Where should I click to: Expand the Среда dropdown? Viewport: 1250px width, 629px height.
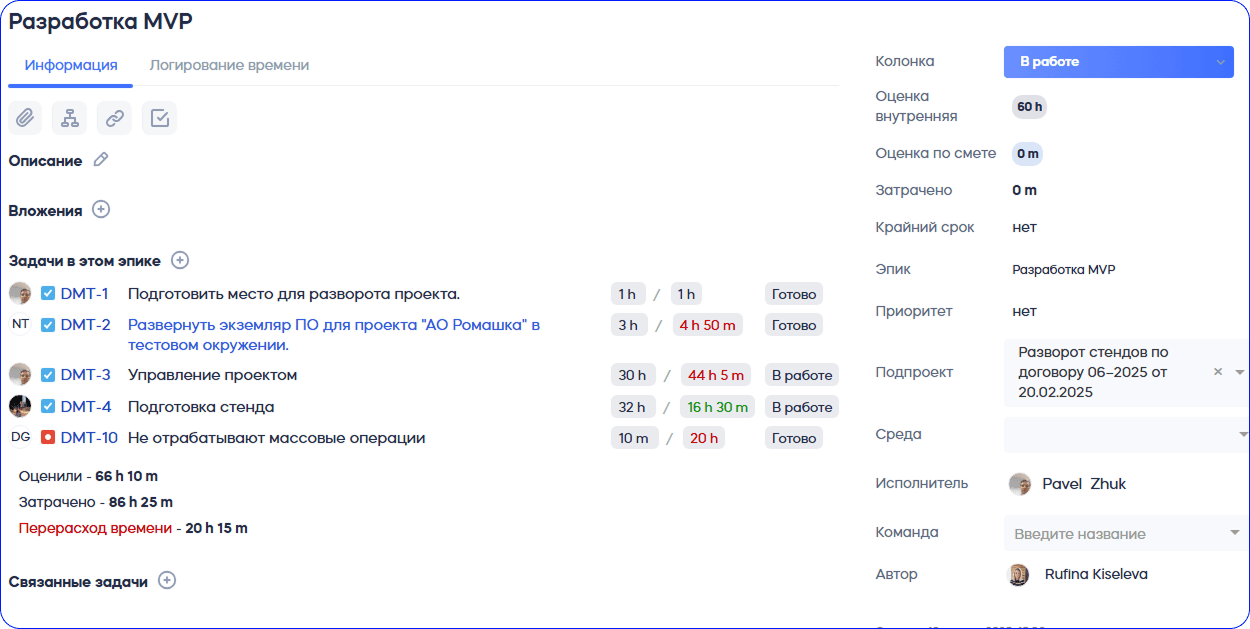click(x=1126, y=434)
